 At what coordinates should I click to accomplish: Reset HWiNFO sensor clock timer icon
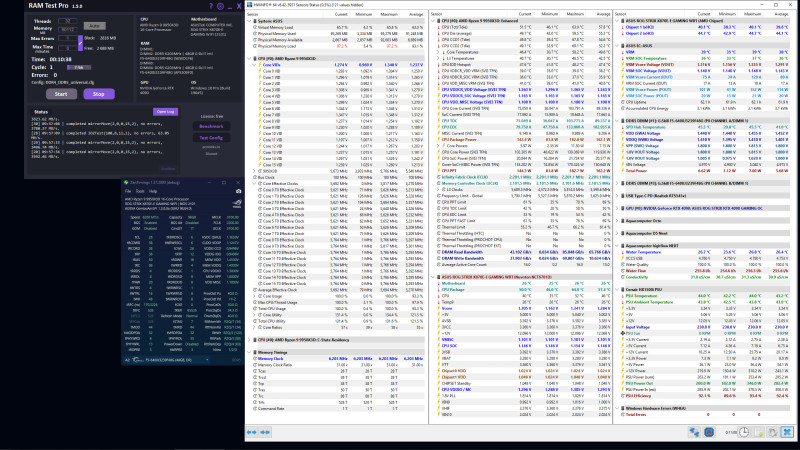coord(744,432)
